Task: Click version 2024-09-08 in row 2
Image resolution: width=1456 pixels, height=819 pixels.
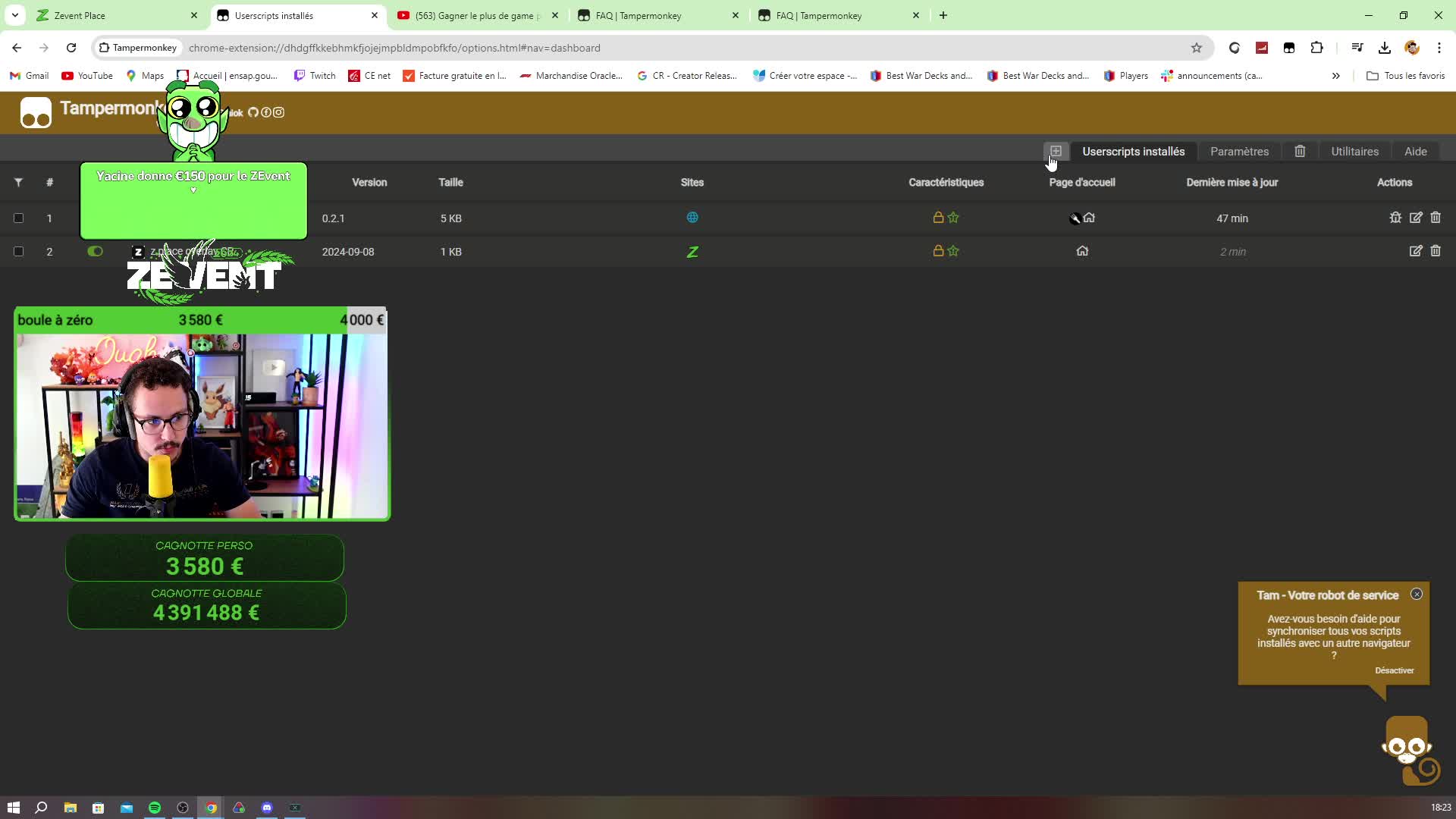Action: 348,252
